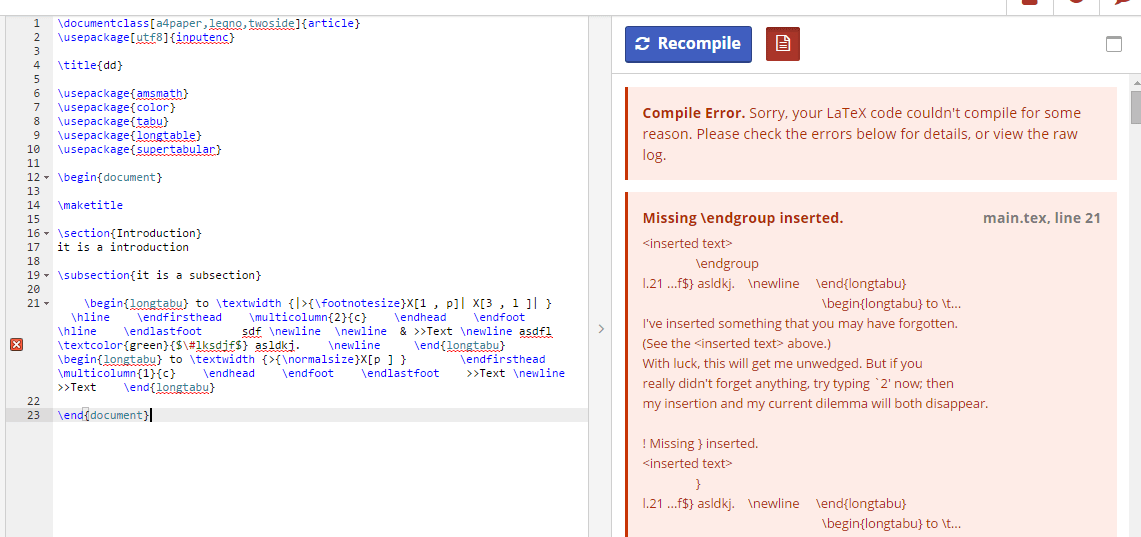Click the \usepackage{supertabular} line
The width and height of the screenshot is (1141, 537).
point(140,149)
